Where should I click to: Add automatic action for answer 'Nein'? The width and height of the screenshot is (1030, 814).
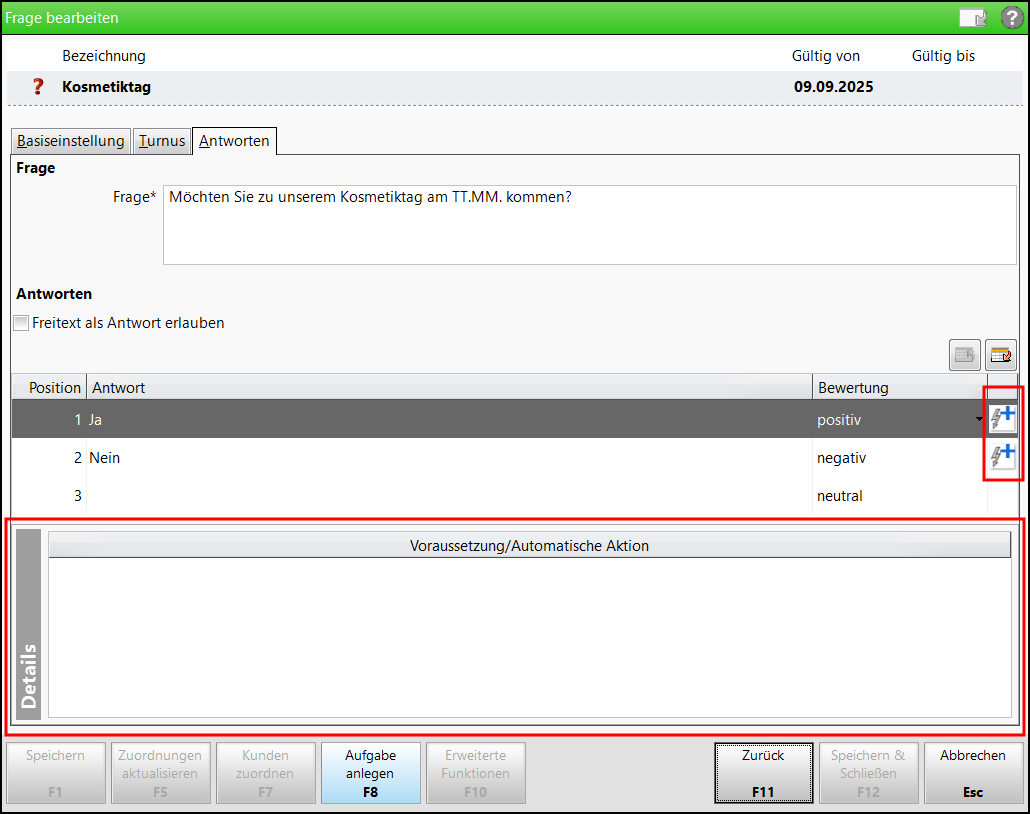[1002, 457]
